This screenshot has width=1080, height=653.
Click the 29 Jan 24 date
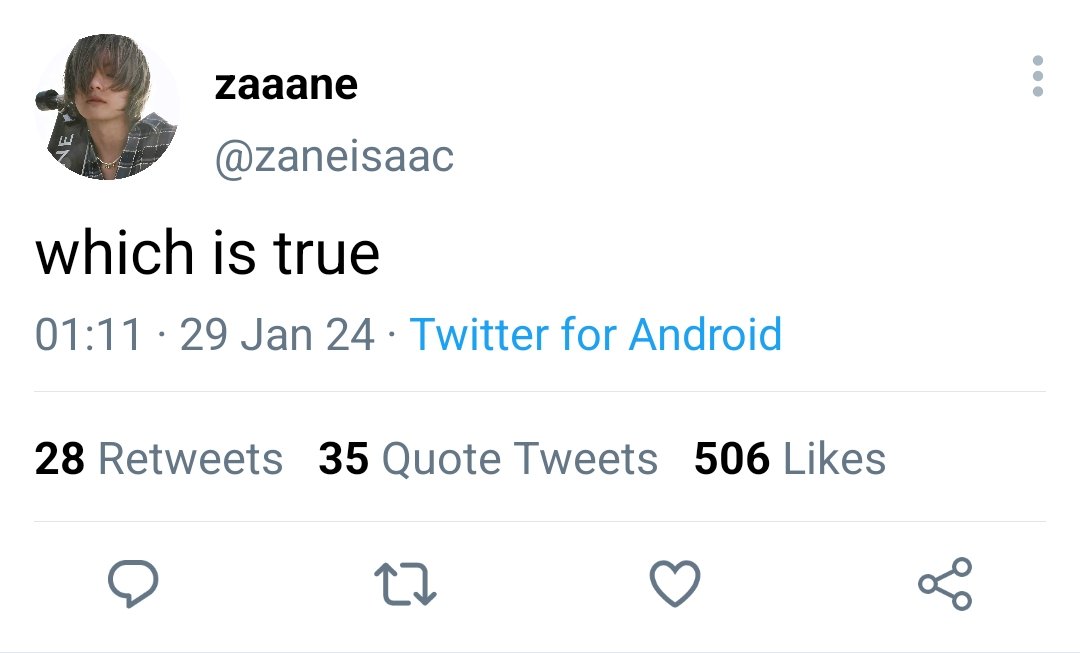point(278,334)
